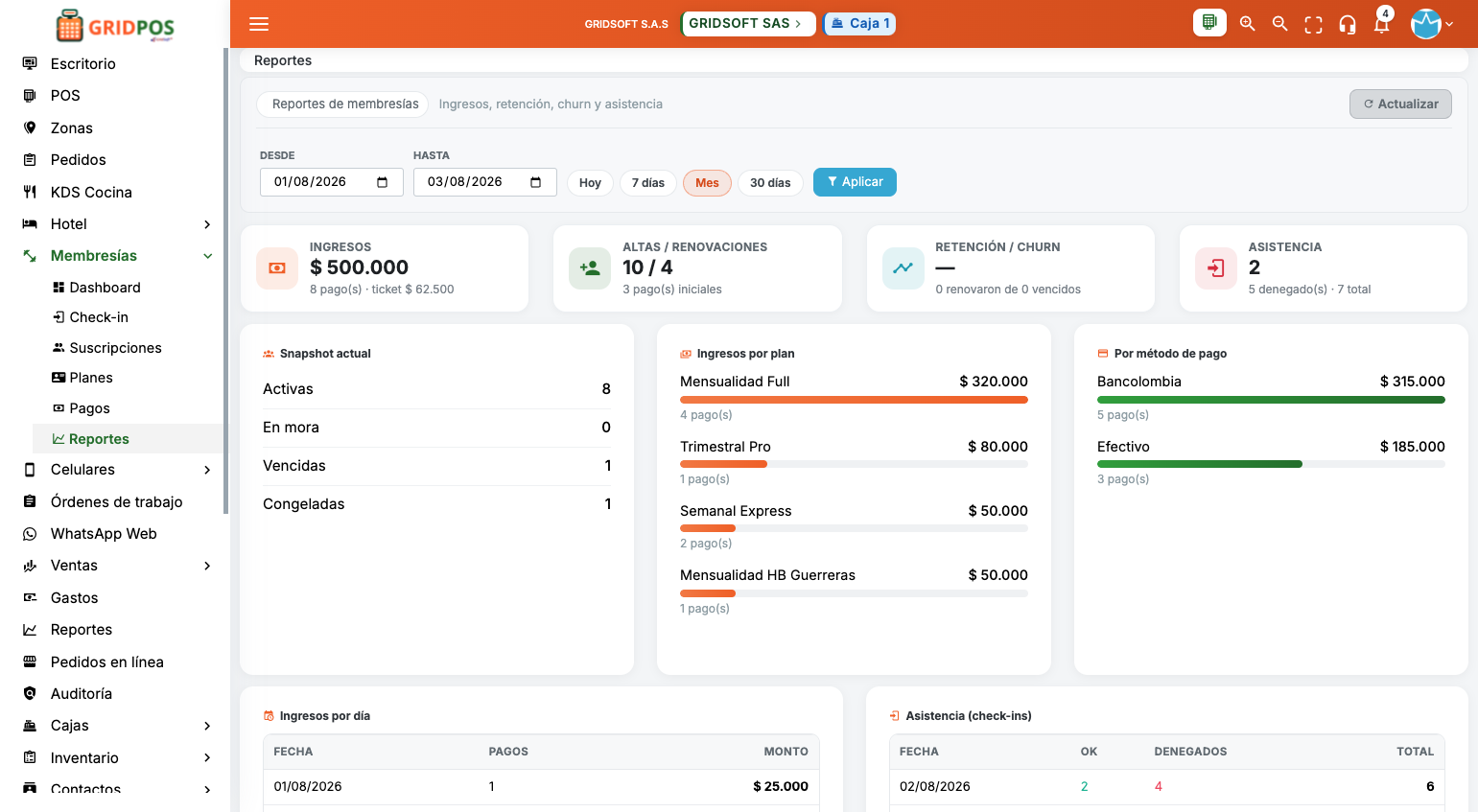This screenshot has width=1478, height=812.
Task: Open dropdown arrow beside user avatar
Action: click(x=1449, y=25)
